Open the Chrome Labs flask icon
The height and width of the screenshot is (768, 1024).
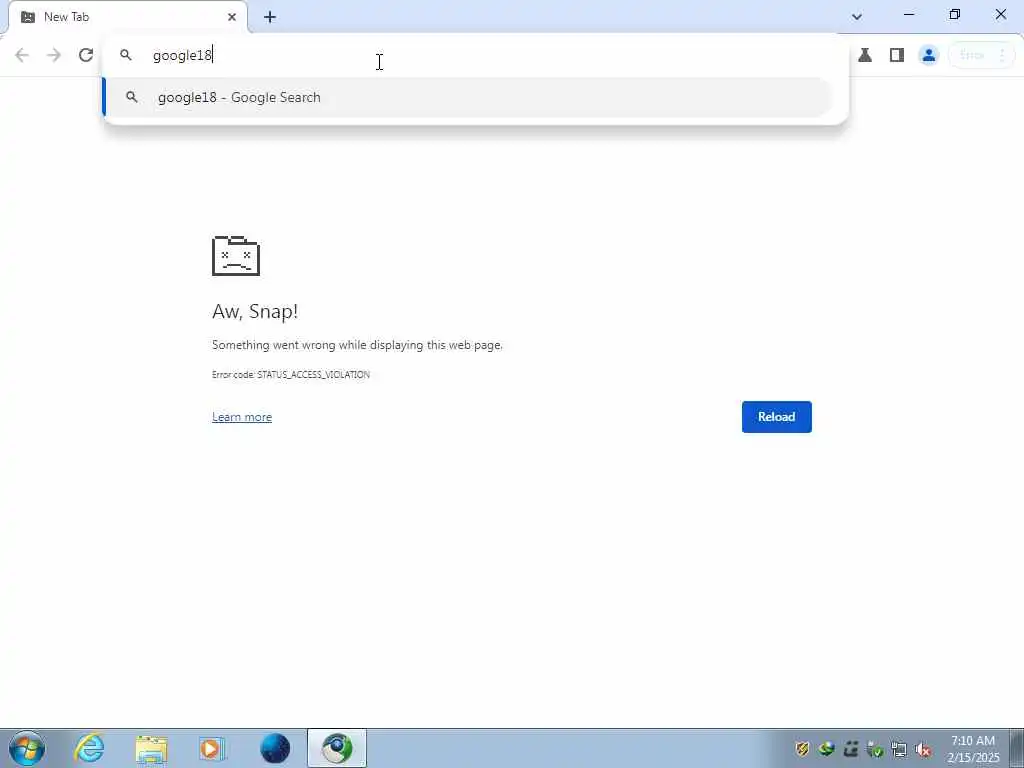pos(865,55)
